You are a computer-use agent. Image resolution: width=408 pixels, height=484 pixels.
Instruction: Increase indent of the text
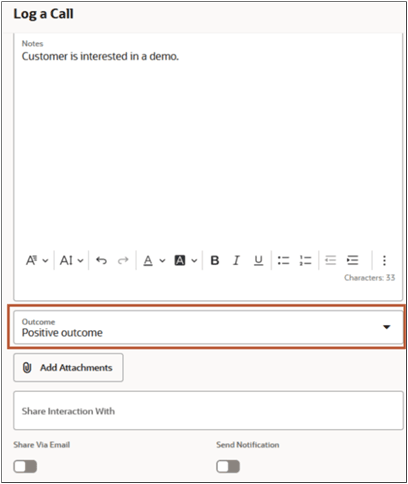[x=352, y=260]
